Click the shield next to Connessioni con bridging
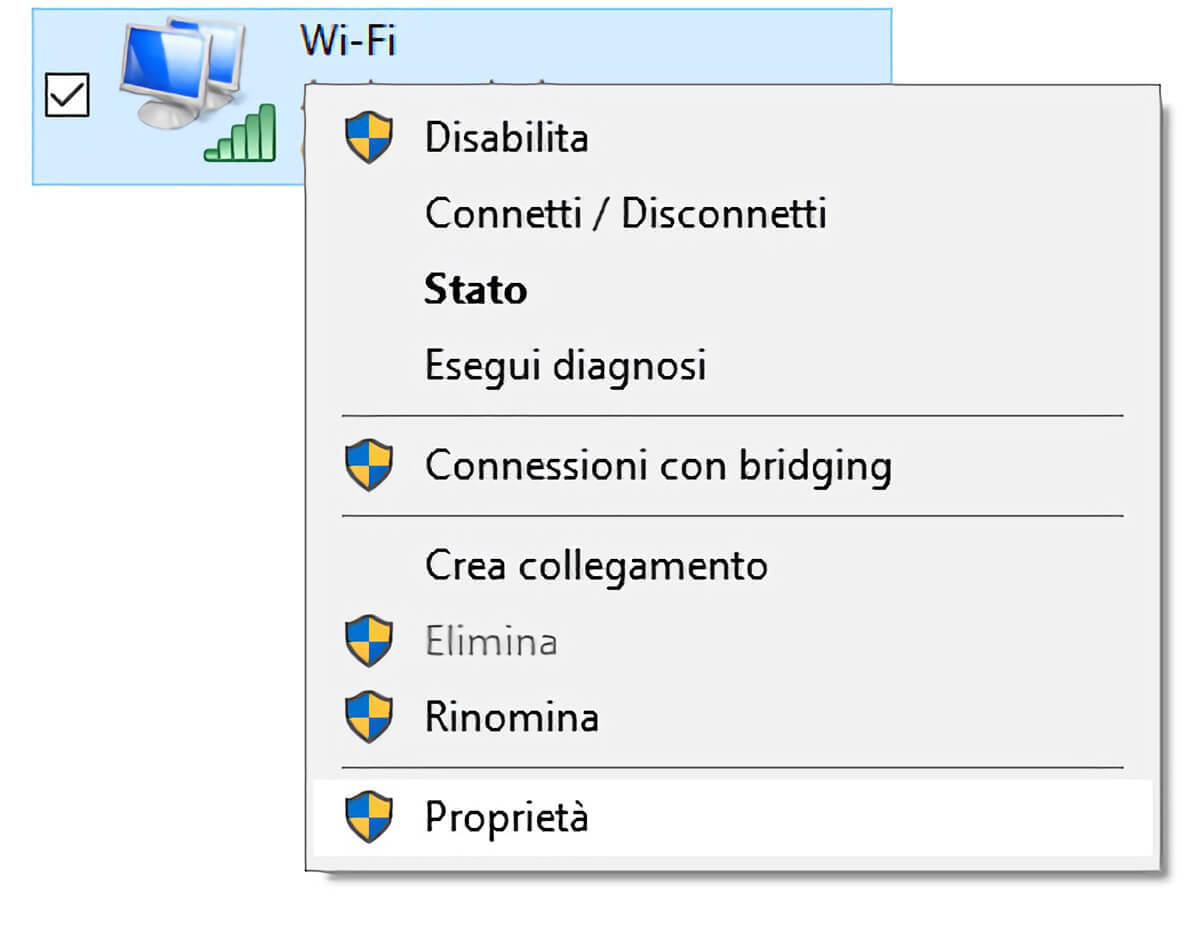1200x928 pixels. 369,466
